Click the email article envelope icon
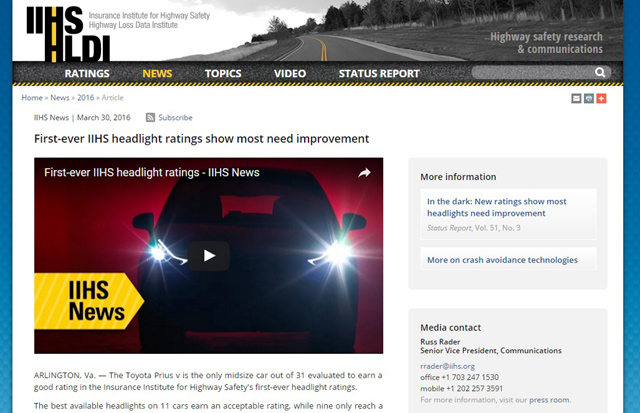The image size is (640, 413). (576, 98)
